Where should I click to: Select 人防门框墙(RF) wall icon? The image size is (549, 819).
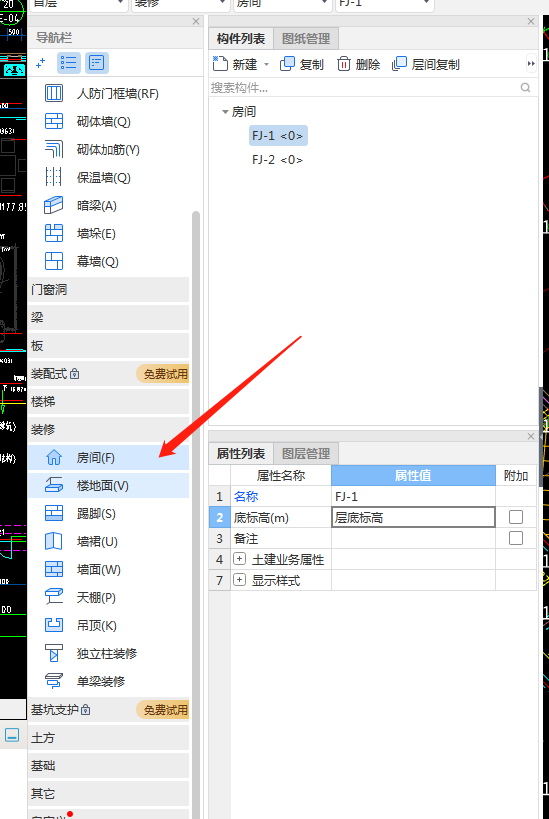tap(54, 93)
